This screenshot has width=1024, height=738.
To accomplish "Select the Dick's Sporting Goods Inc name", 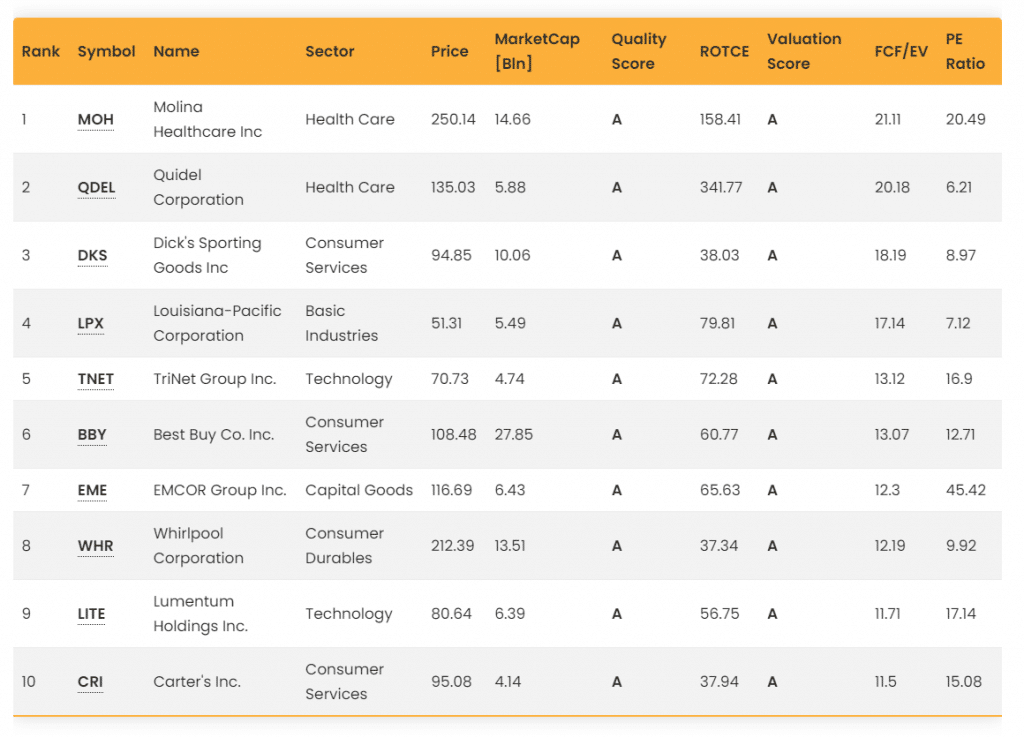I will click(207, 255).
